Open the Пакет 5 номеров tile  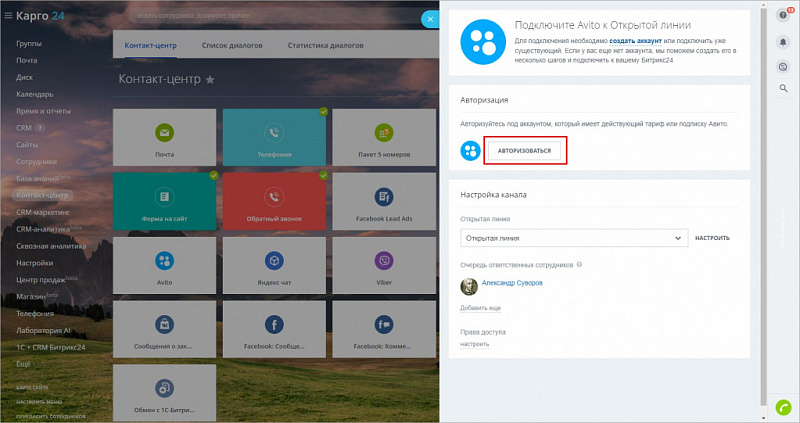[x=384, y=137]
